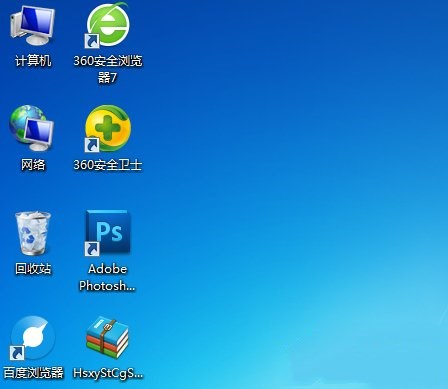Select the Adobe Photoshop shortcut icon
Image resolution: width=448 pixels, height=389 pixels.
[107, 233]
